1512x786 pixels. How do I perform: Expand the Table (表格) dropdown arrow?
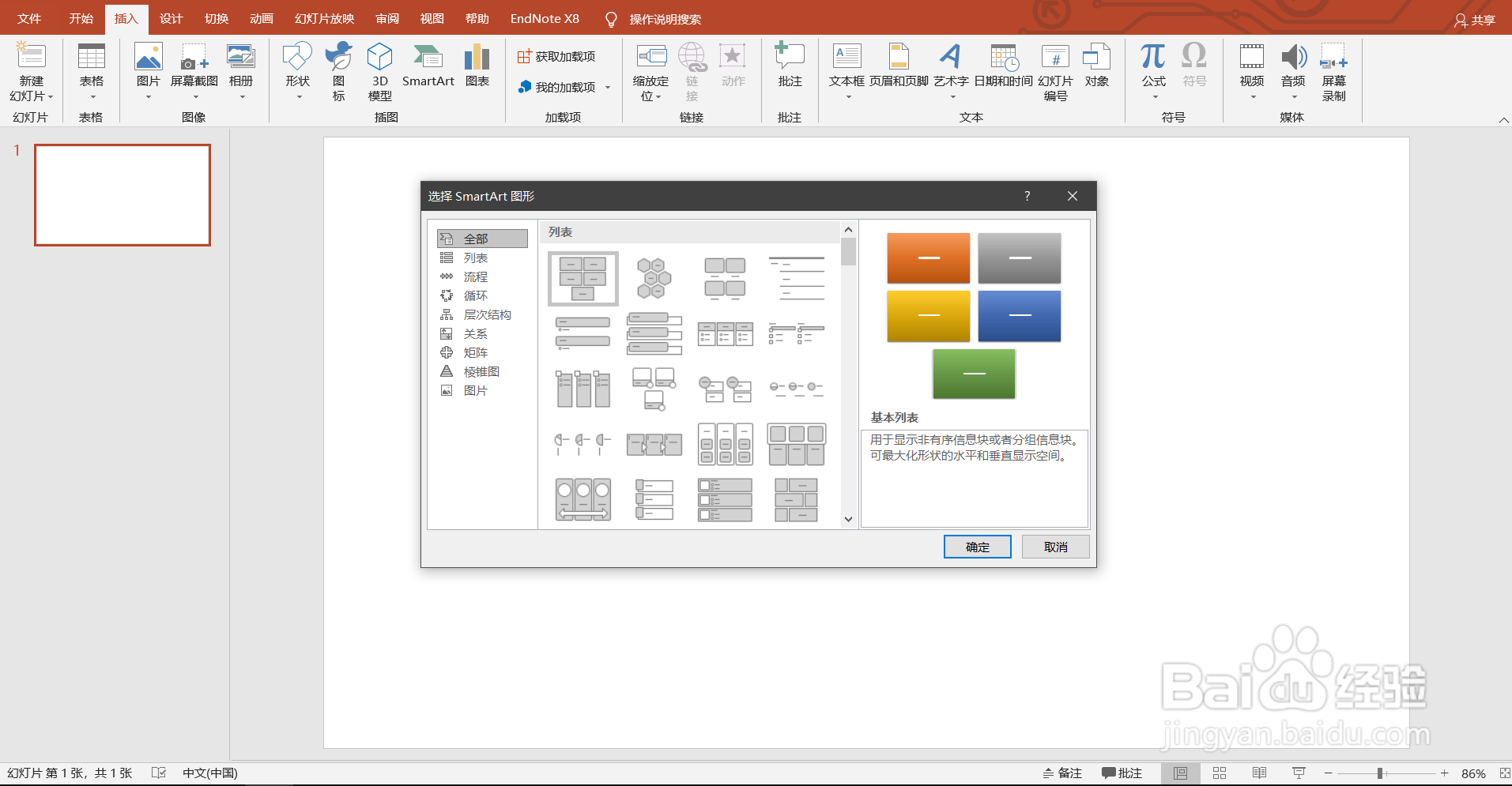(92, 97)
